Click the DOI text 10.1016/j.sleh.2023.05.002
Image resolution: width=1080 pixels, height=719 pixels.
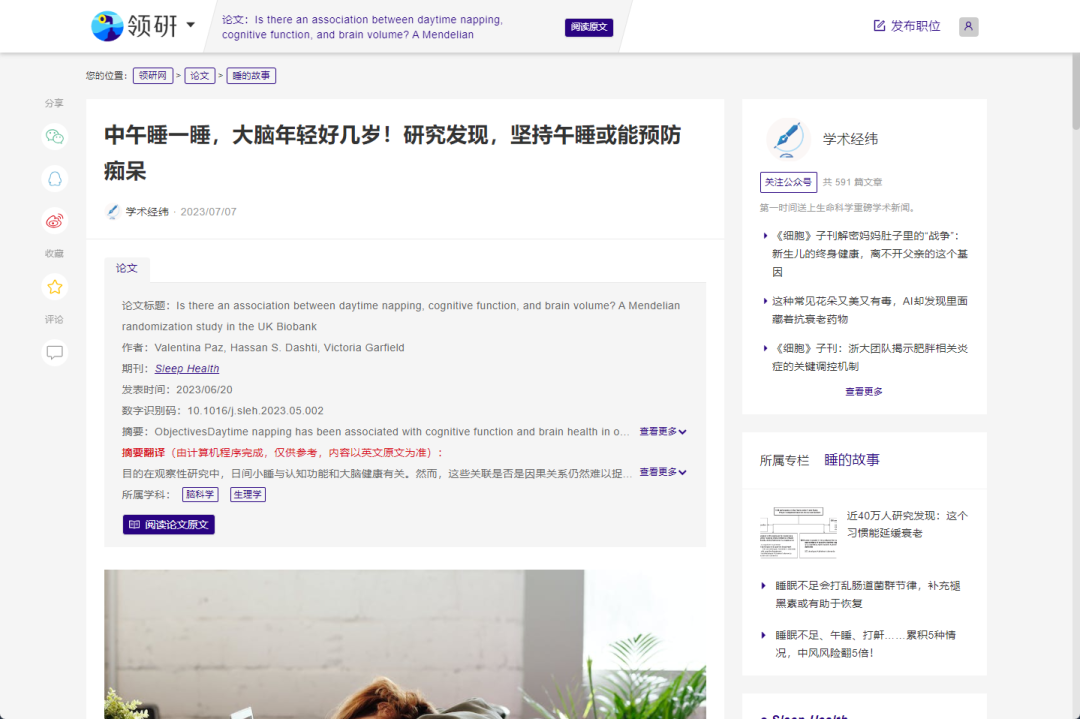(256, 411)
